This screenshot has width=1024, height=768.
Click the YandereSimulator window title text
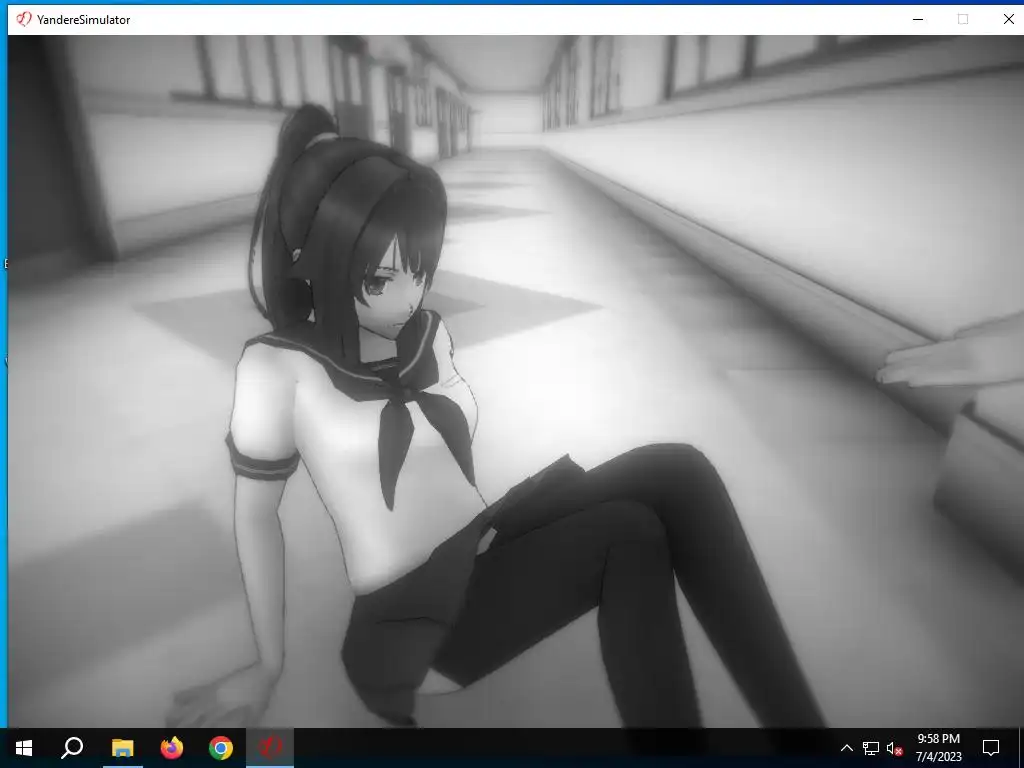[x=84, y=20]
